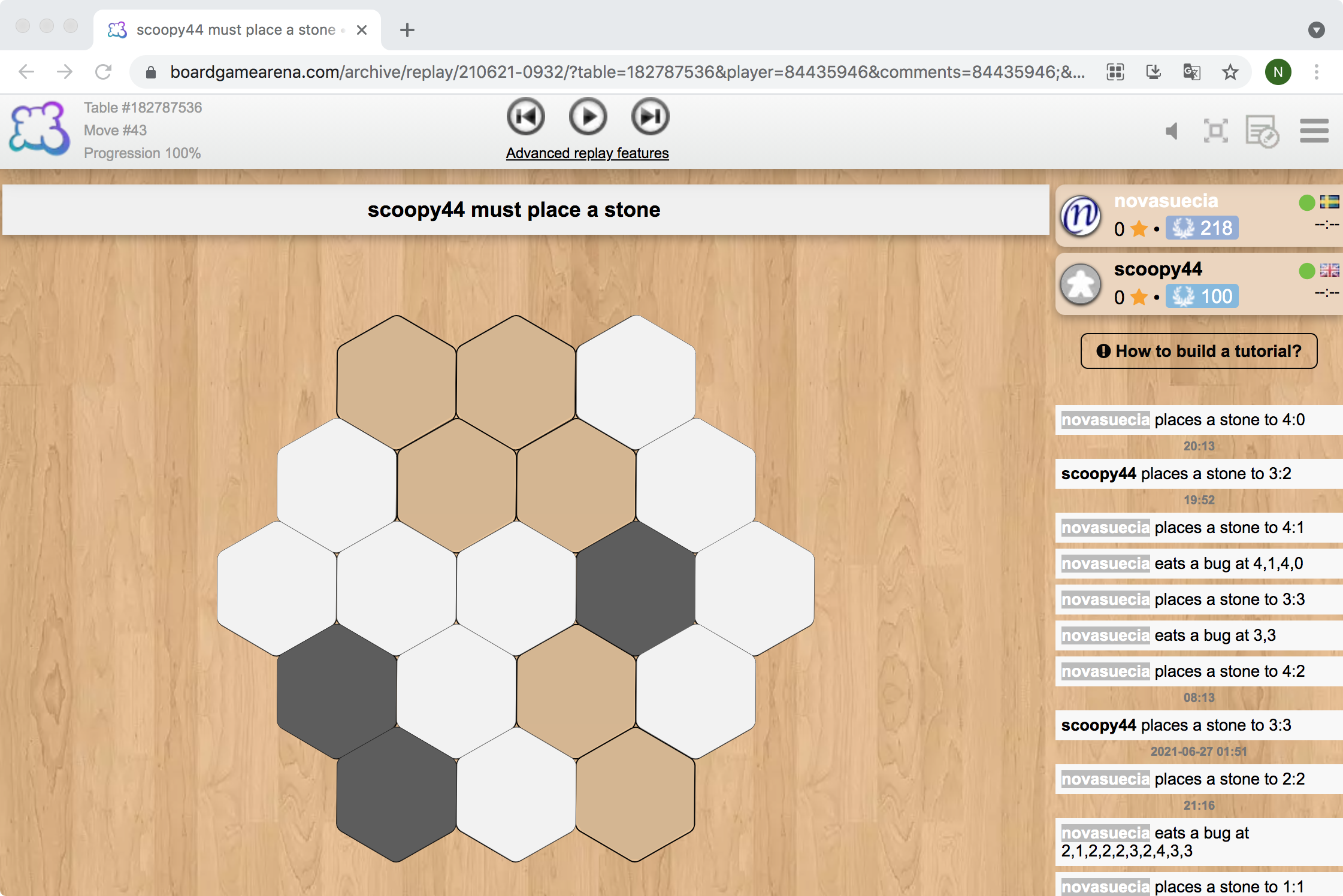Open the hamburger main menu
This screenshot has height=896, width=1343.
[1314, 131]
